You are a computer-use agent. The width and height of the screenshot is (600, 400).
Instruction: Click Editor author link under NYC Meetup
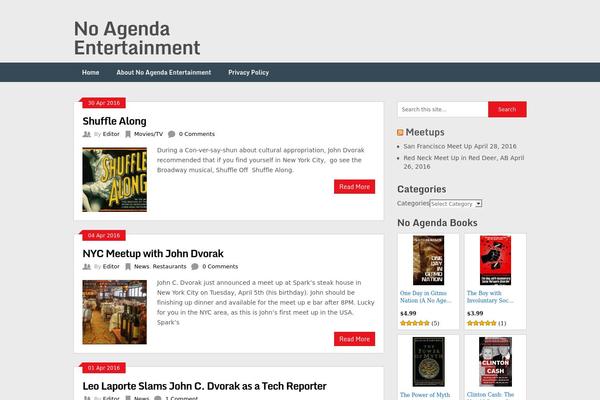[x=111, y=266]
